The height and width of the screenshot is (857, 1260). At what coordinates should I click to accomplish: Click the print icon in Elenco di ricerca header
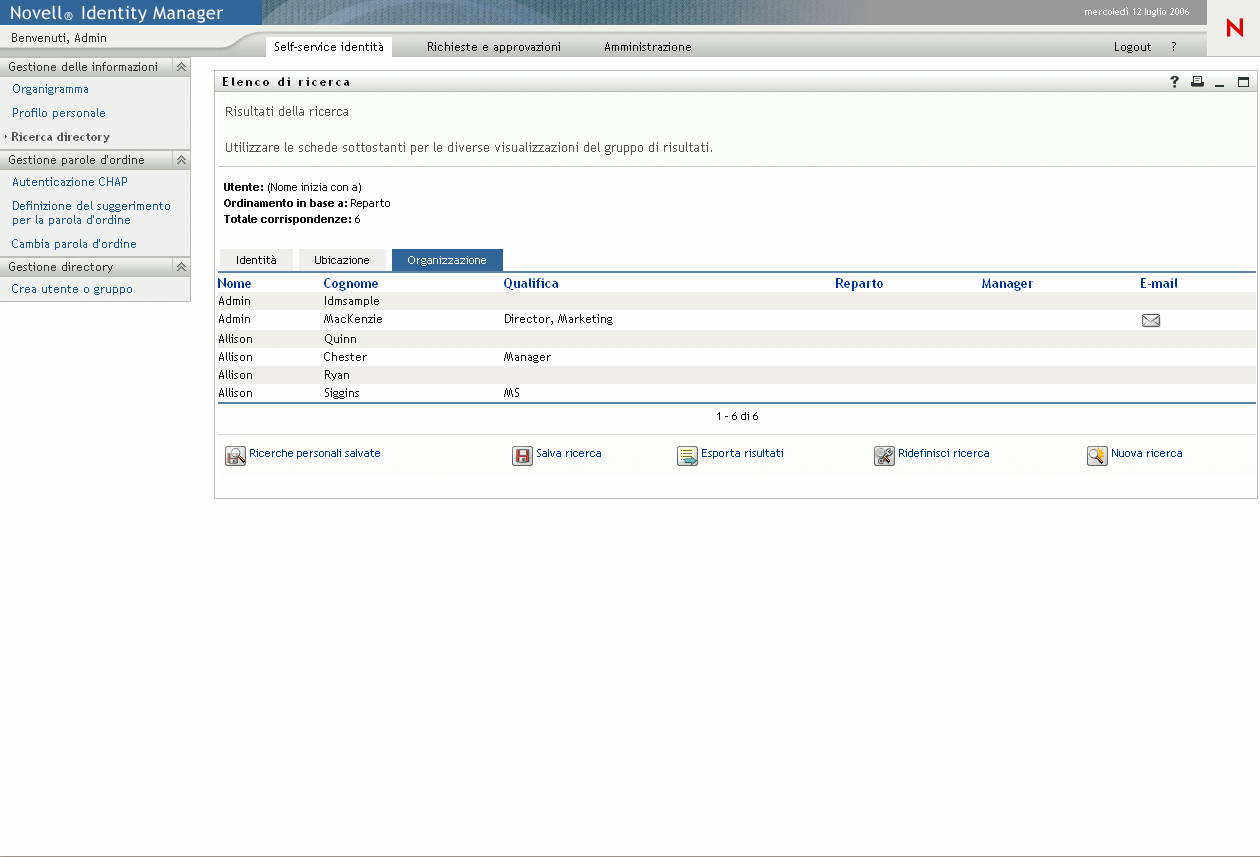pyautogui.click(x=1197, y=82)
